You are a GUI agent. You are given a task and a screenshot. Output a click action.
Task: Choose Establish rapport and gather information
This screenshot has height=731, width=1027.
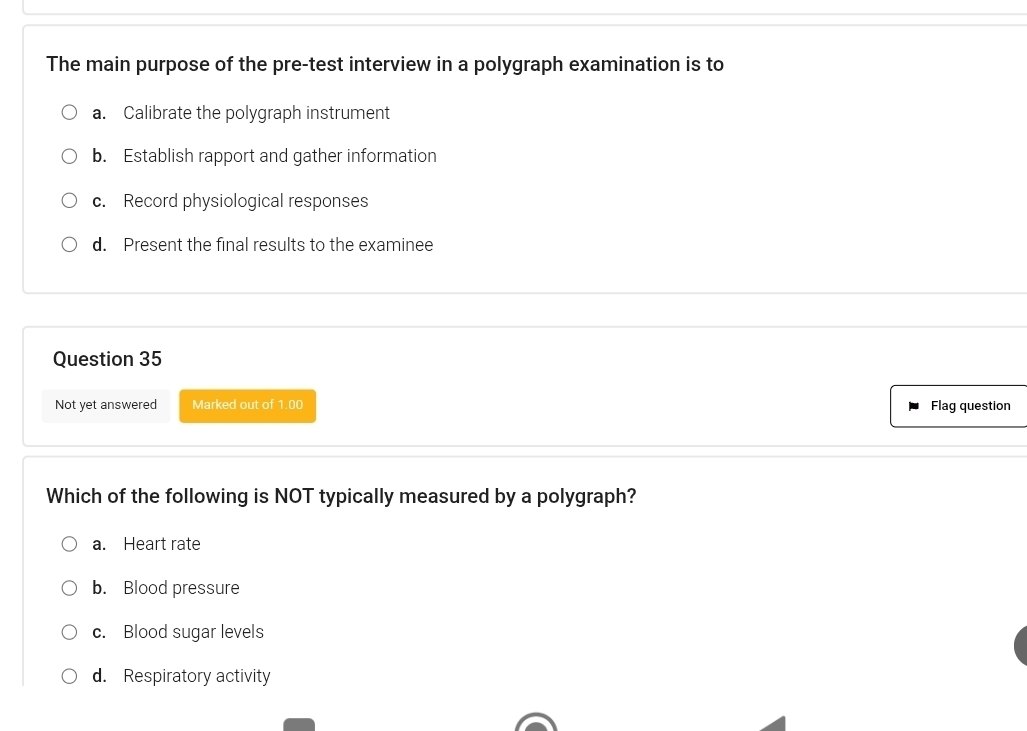69,156
